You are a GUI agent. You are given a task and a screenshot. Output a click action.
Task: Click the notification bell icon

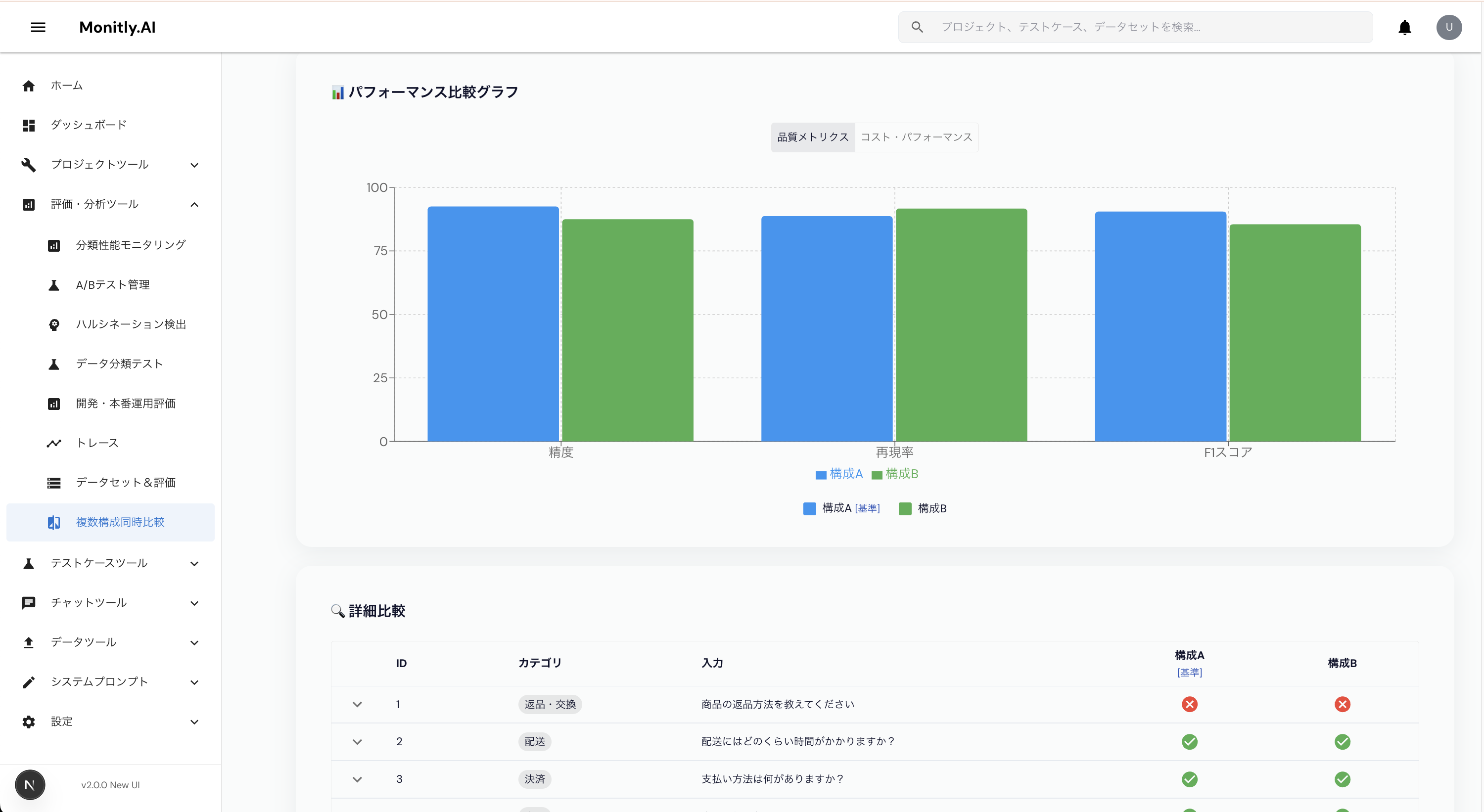pyautogui.click(x=1404, y=27)
